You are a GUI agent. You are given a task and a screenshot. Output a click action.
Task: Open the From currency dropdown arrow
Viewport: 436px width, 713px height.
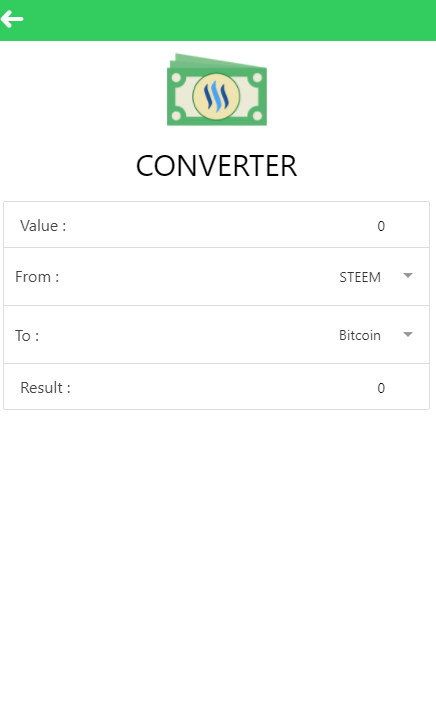point(408,276)
